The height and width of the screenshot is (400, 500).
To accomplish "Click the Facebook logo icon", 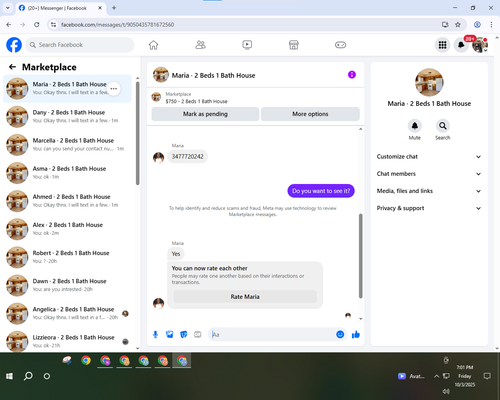I will pyautogui.click(x=14, y=45).
